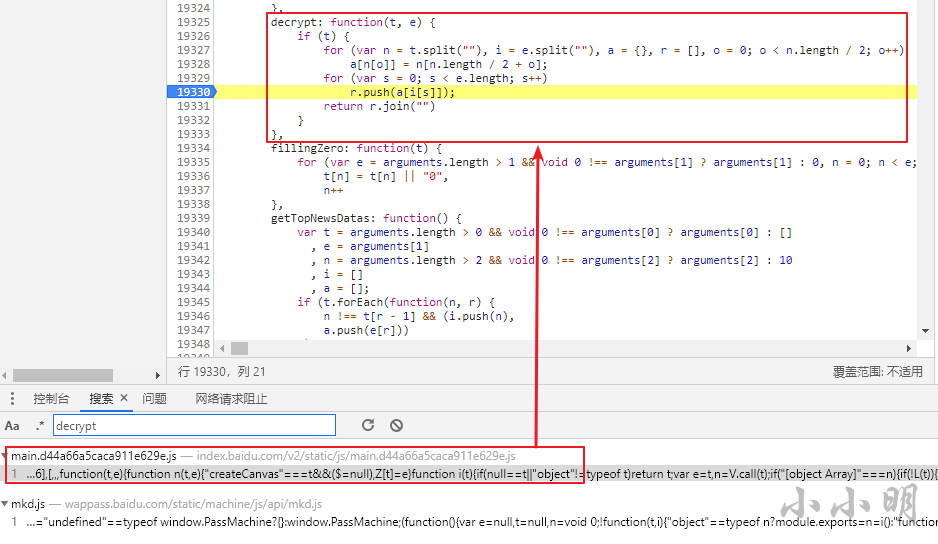Click the highlighted r.push(a[i[s]]) line

402,92
